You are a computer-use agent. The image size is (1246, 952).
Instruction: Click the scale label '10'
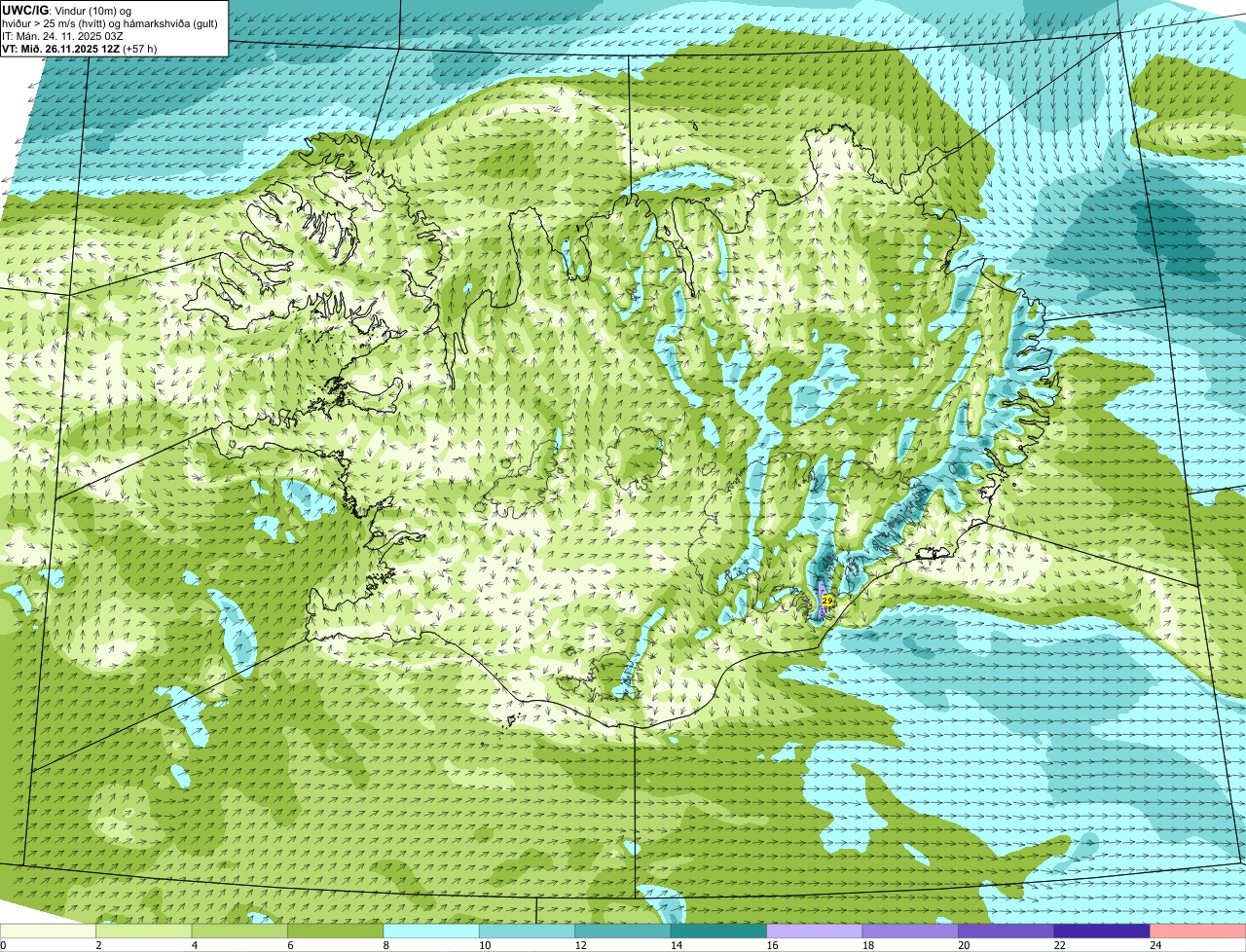coord(485,945)
